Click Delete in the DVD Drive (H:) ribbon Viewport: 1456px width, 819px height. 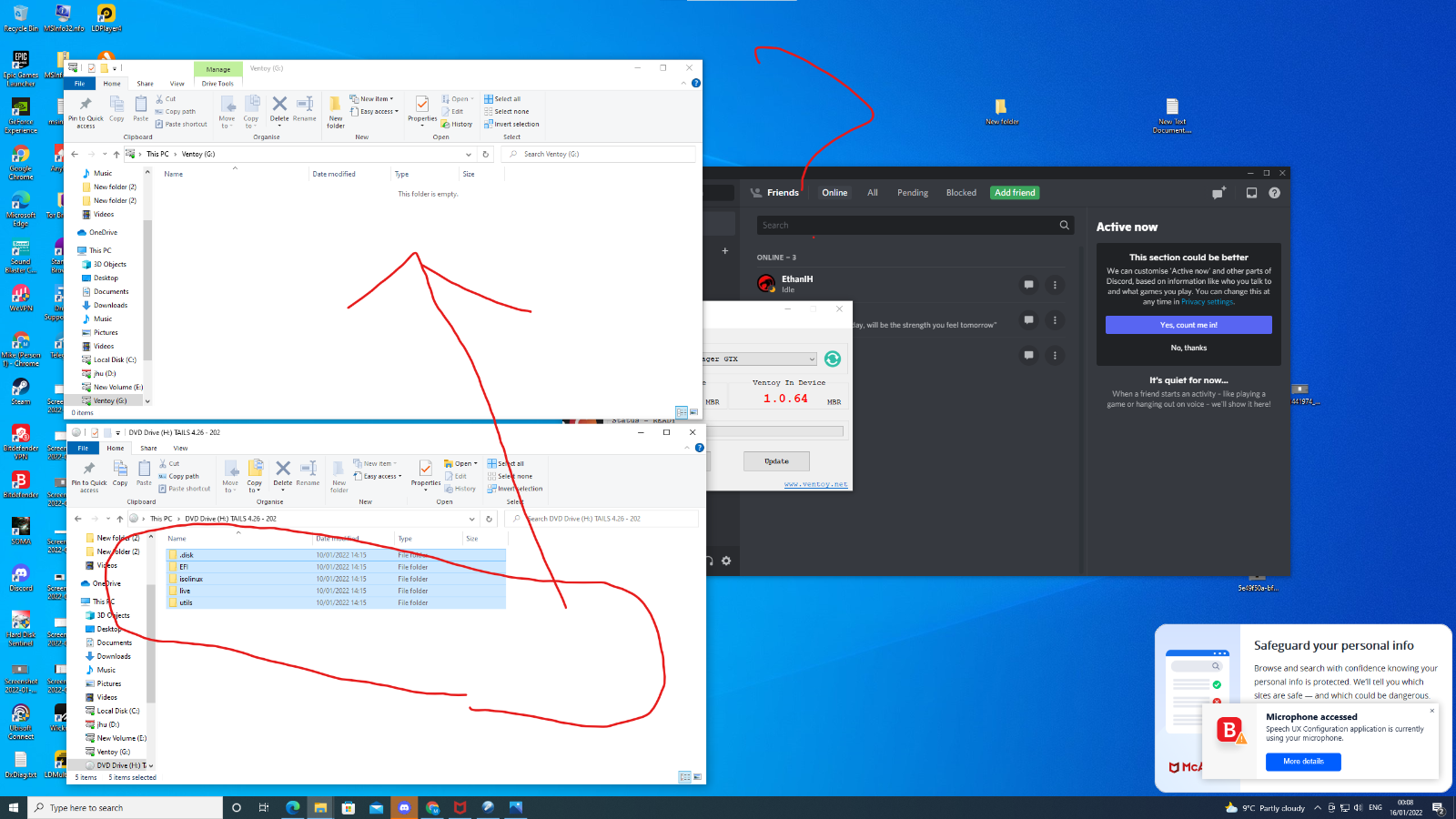tap(283, 473)
